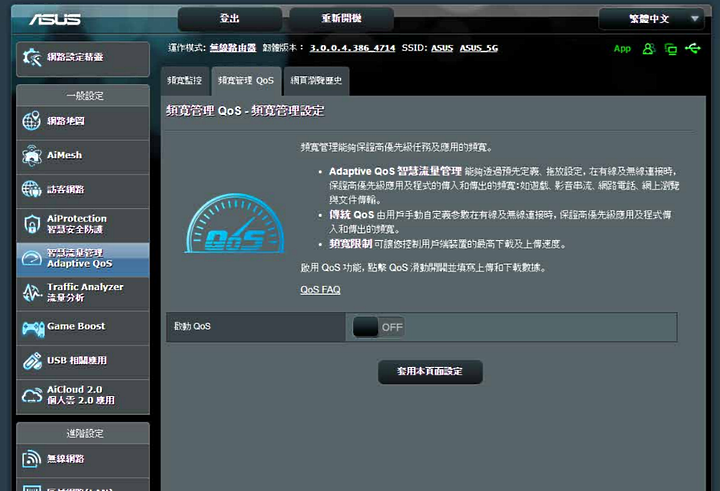Open Traffic Analyzer waveform icon
The image size is (720, 491).
coord(32,292)
